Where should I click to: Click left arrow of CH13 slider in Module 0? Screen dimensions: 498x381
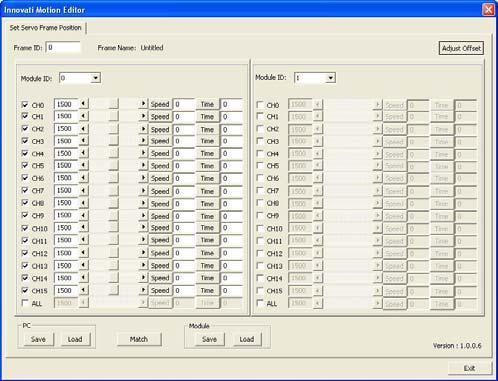pyautogui.click(x=83, y=265)
